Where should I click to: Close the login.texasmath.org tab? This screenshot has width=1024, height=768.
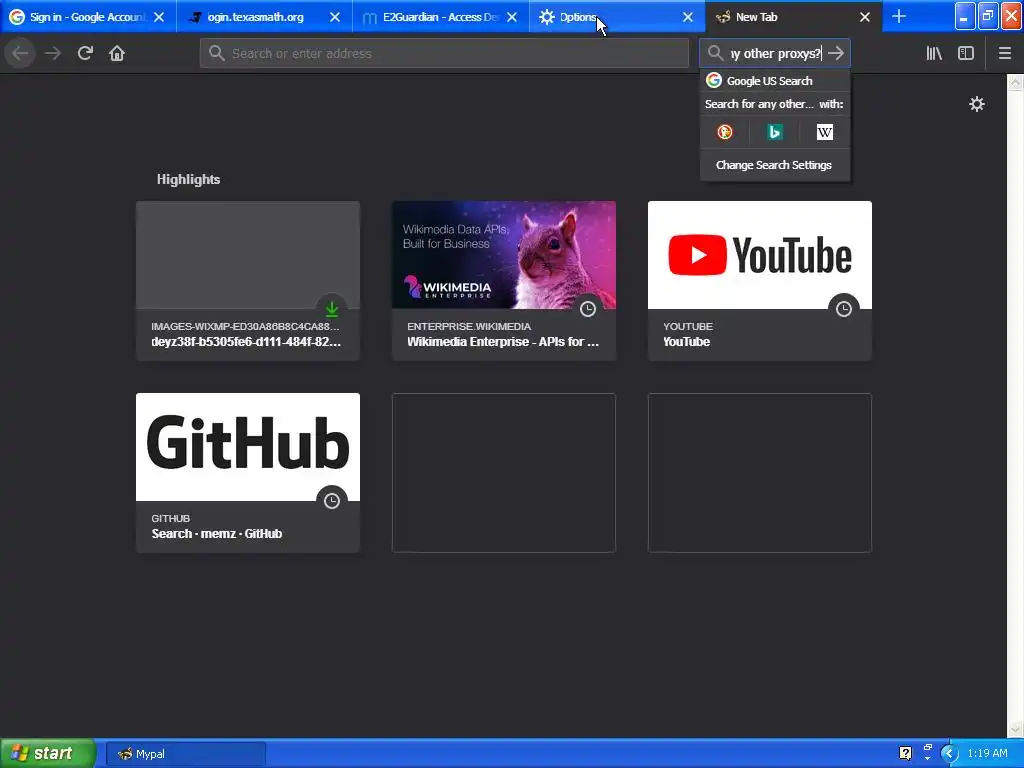click(335, 17)
